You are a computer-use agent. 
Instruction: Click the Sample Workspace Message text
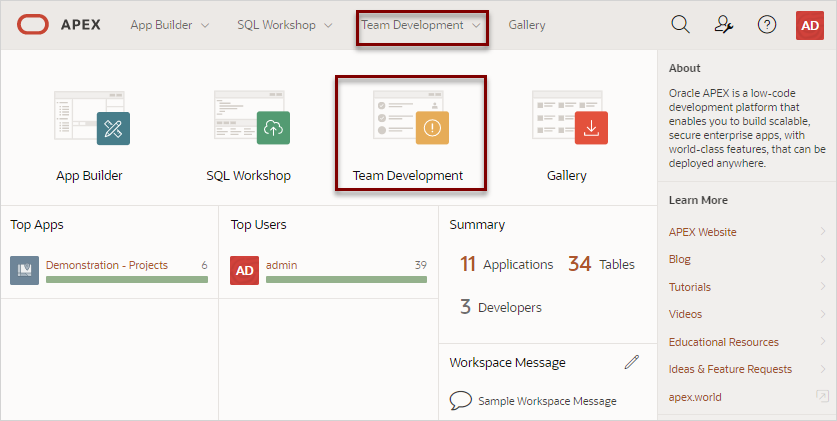547,401
